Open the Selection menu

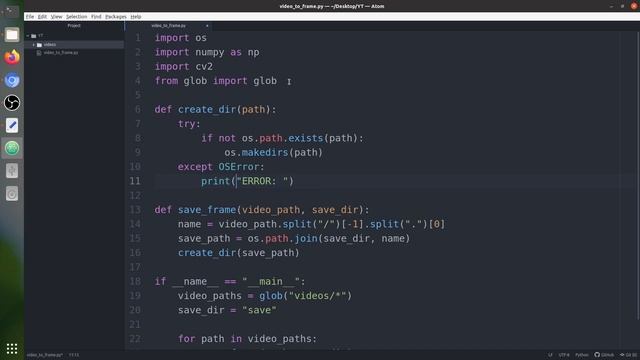point(76,17)
